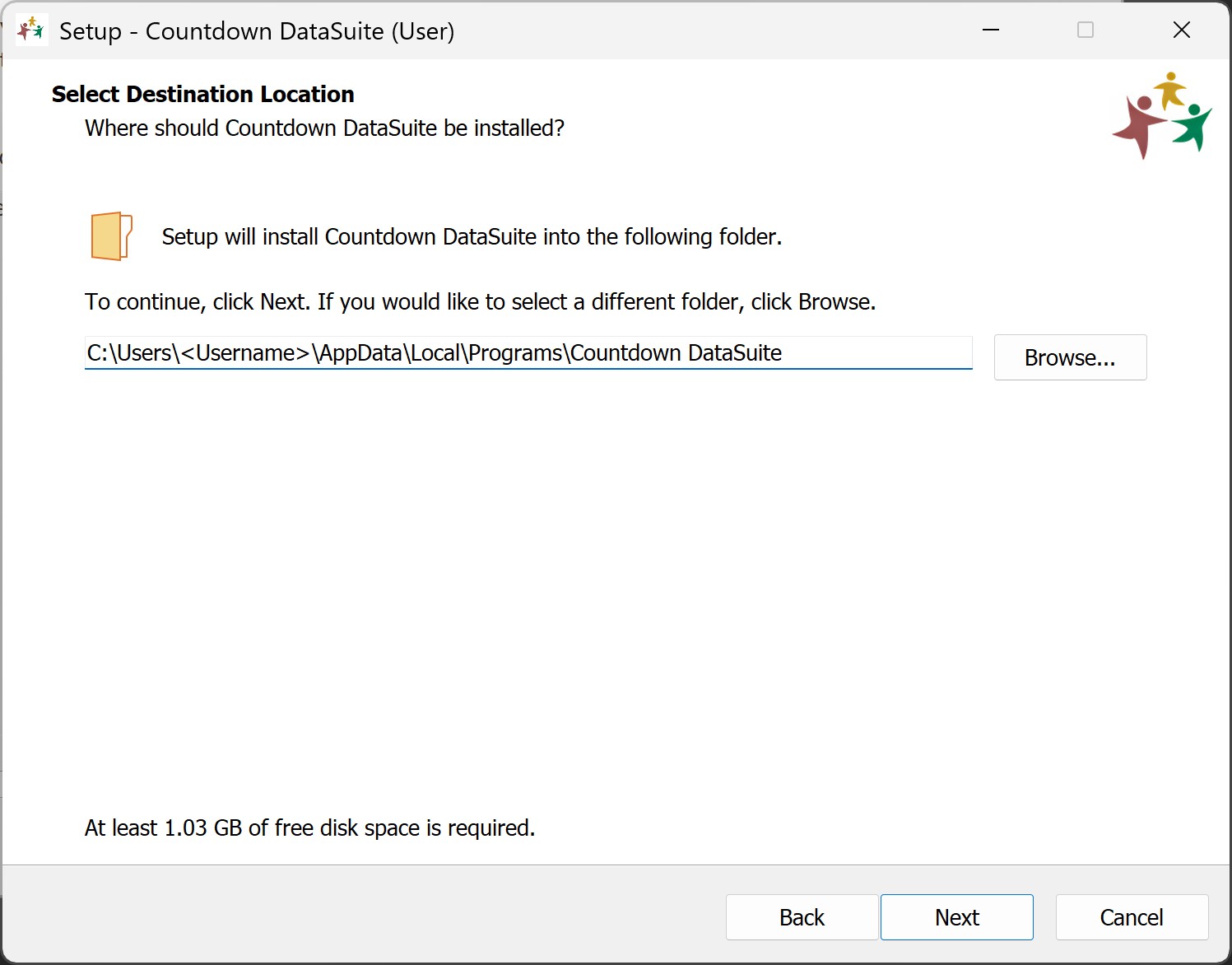Click 'Setup will install Countdown DataSuite' text
The width and height of the screenshot is (1232, 965).
(472, 237)
